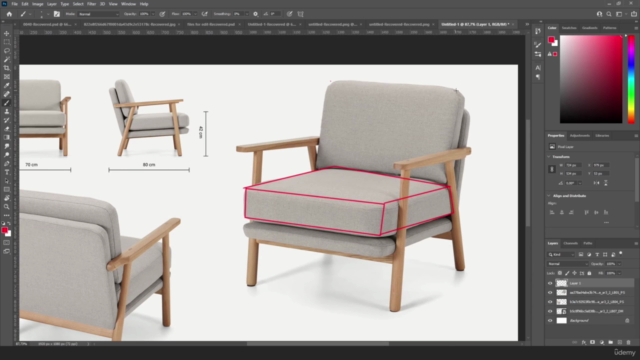Add a layer mask from Layers panel
This screenshot has width=640, height=360.
coord(593,342)
